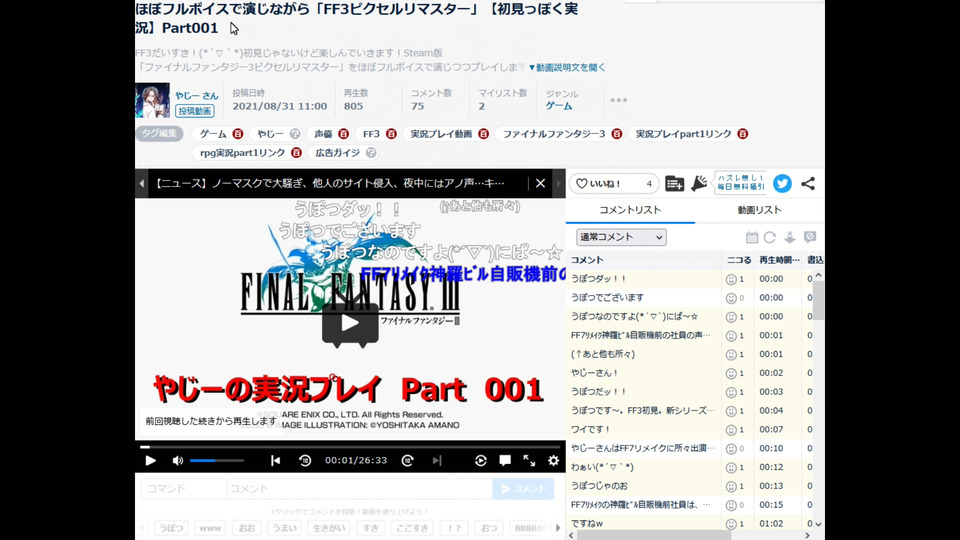Adjust the volume slider
The height and width of the screenshot is (540, 960).
(x=217, y=460)
